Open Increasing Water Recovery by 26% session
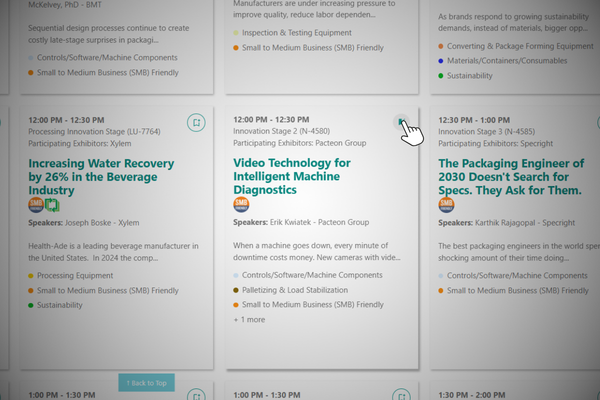The height and width of the screenshot is (400, 600). [101, 177]
